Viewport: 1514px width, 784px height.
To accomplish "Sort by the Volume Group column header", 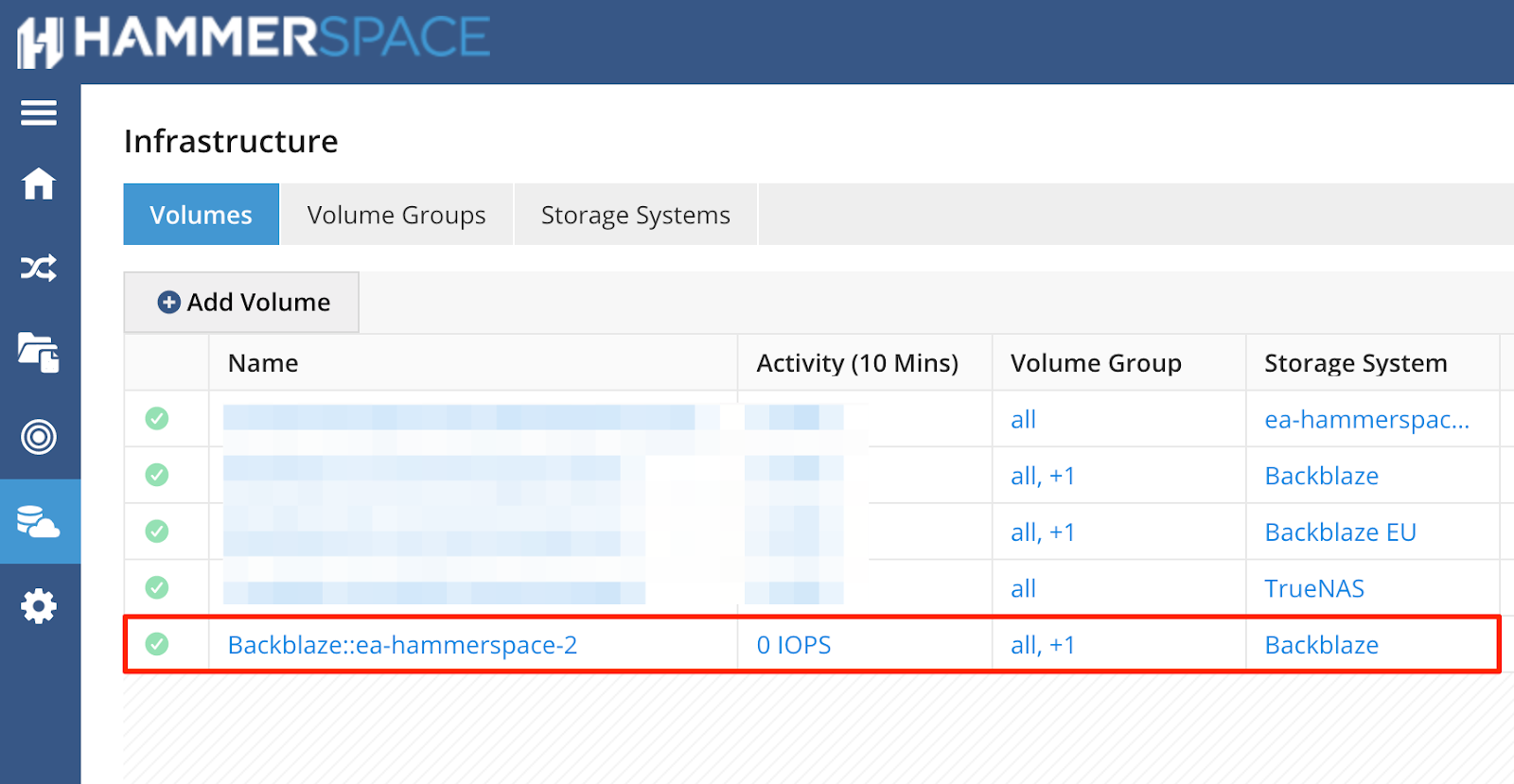I will click(x=1119, y=363).
